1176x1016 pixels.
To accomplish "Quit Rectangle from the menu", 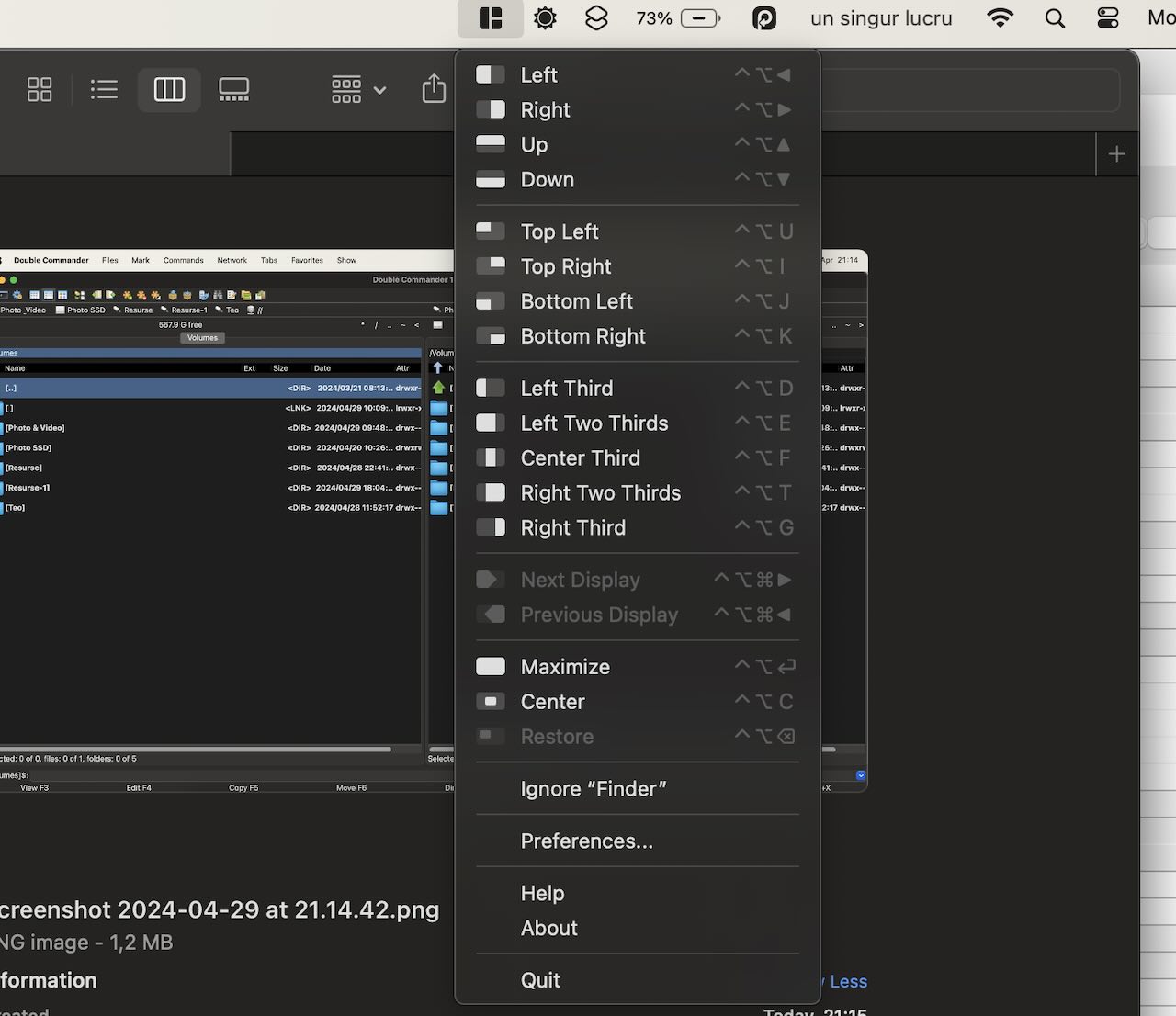I will pyautogui.click(x=540, y=980).
